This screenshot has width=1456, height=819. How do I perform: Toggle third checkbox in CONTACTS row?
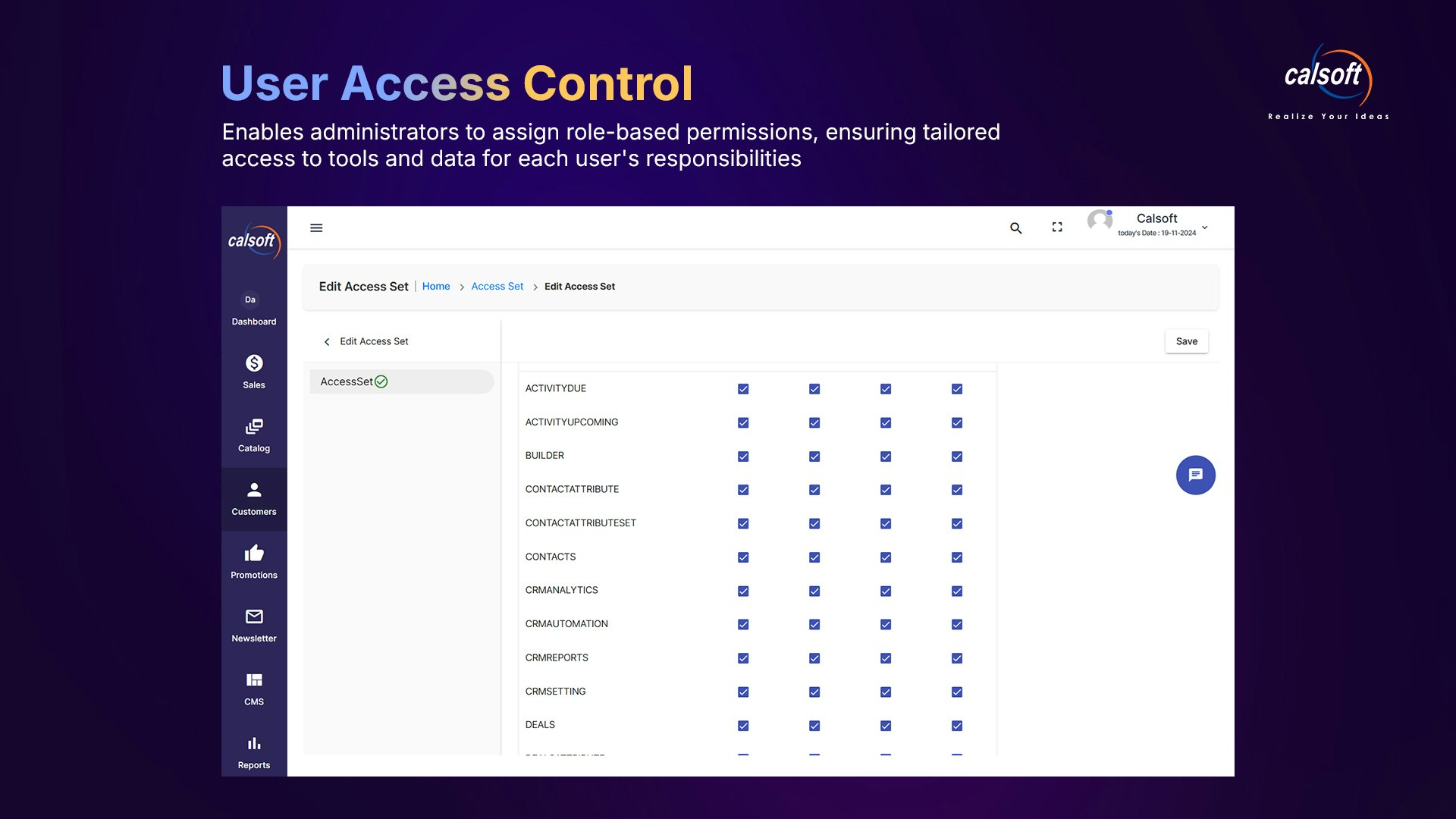point(886,557)
